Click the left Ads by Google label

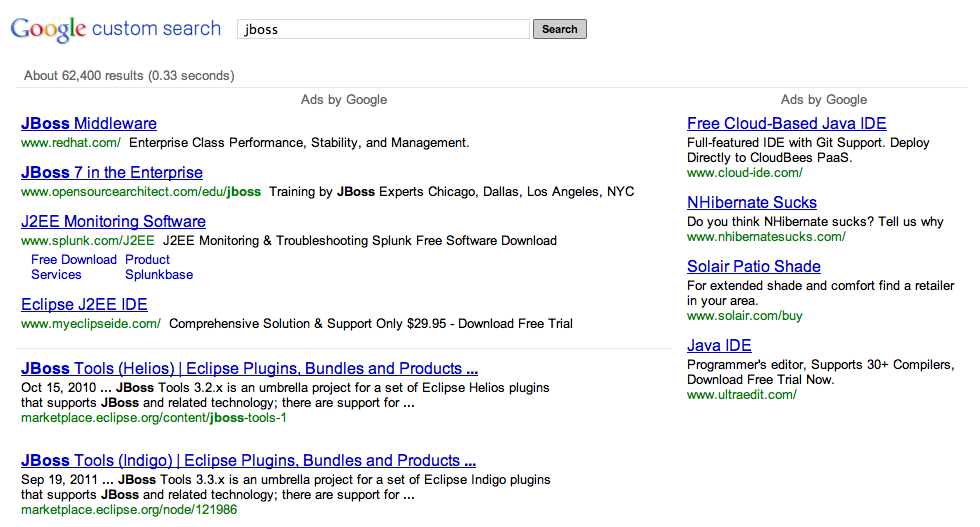pyautogui.click(x=344, y=100)
